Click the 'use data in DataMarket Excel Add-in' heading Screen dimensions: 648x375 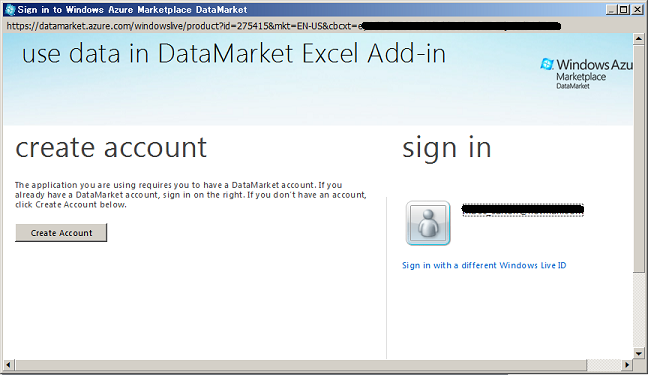pos(234,54)
